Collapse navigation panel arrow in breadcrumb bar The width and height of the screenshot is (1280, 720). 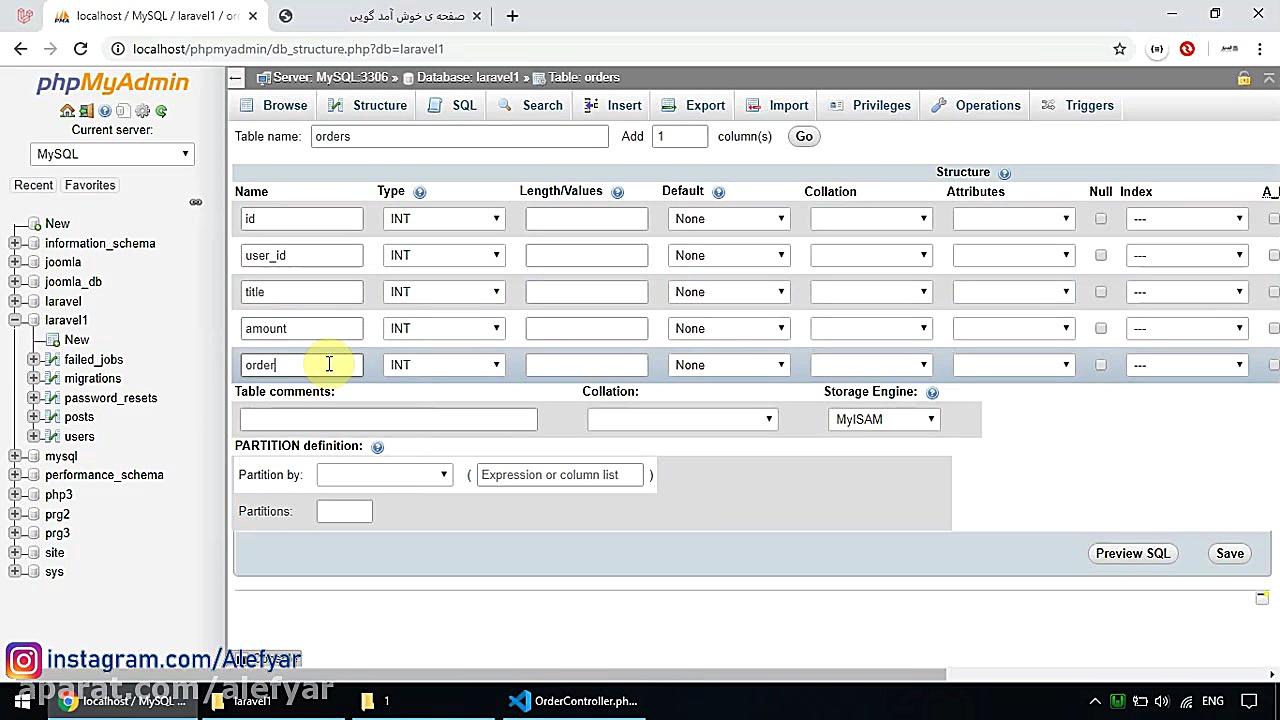tap(235, 77)
